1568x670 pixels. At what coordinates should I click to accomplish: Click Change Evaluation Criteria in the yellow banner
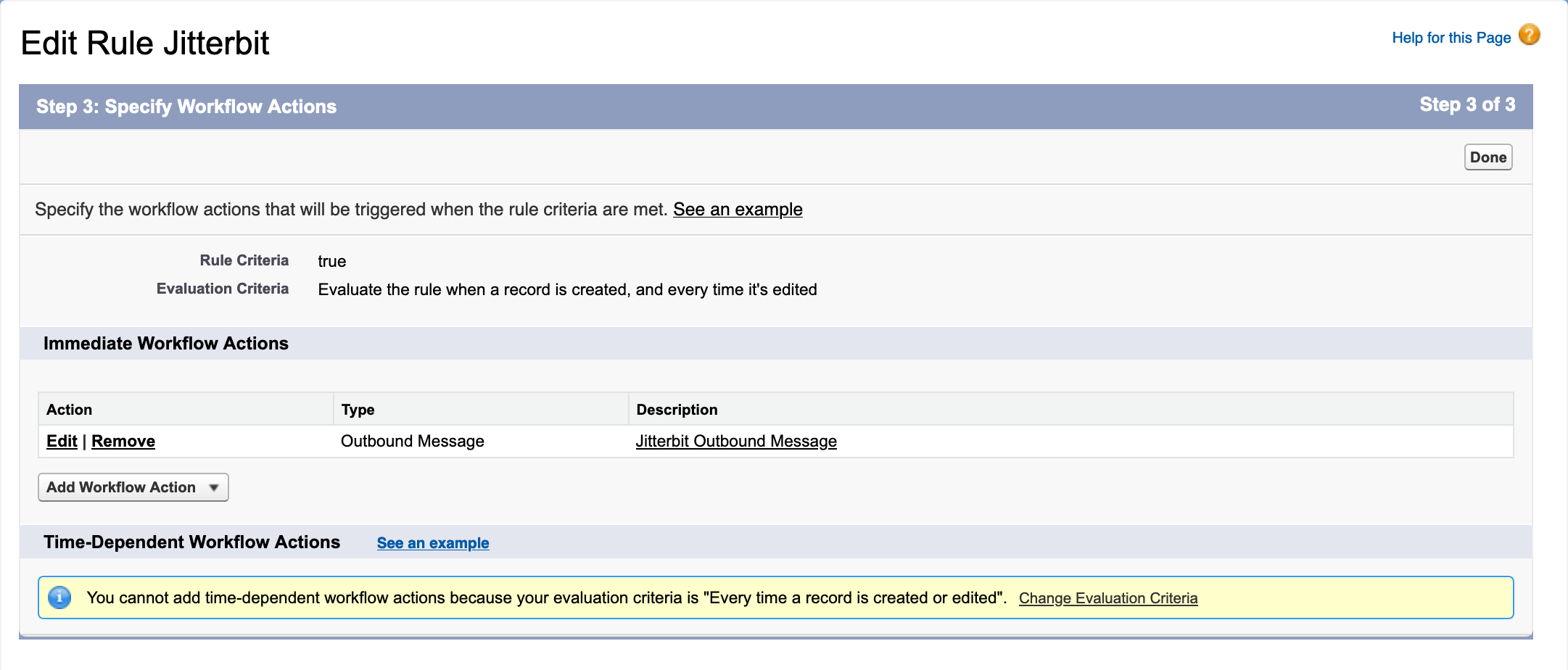click(x=1108, y=597)
